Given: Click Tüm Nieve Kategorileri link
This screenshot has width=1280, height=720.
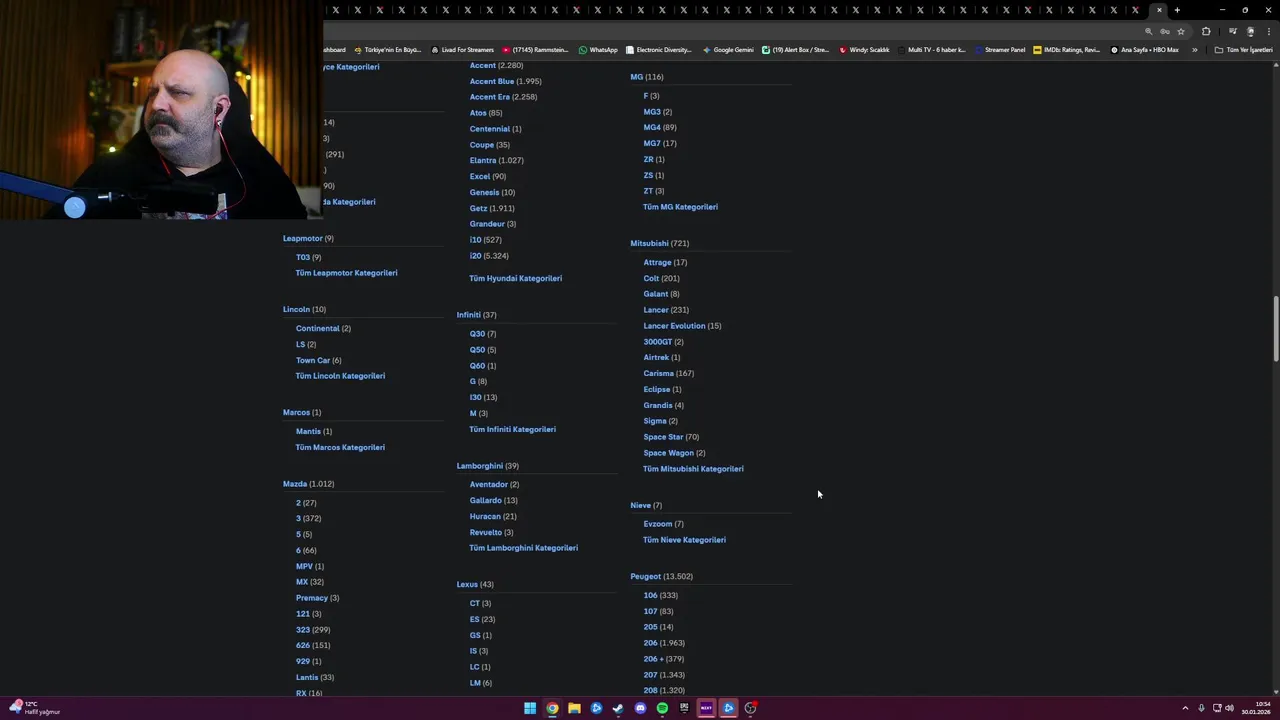Looking at the screenshot, I should coord(684,540).
